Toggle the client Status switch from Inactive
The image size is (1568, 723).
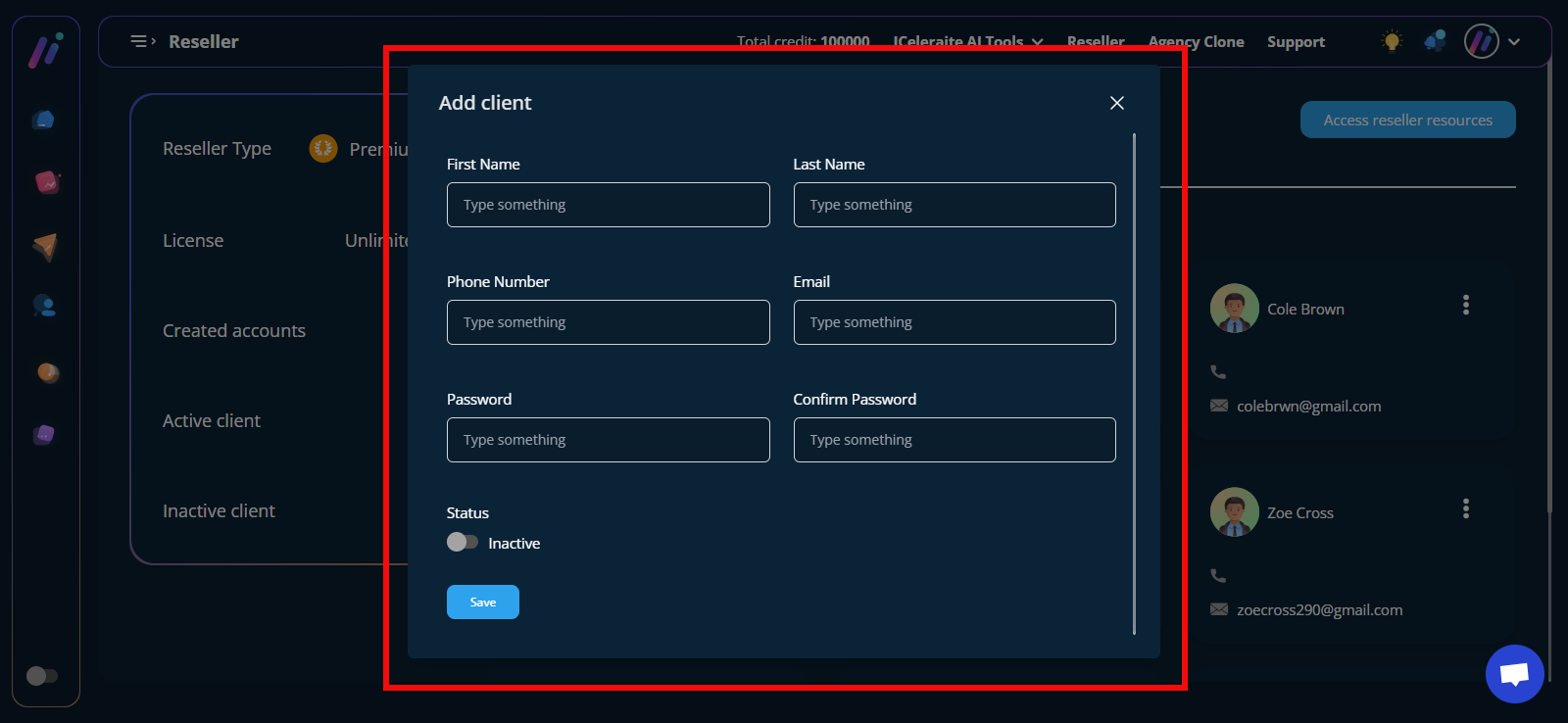[463, 542]
